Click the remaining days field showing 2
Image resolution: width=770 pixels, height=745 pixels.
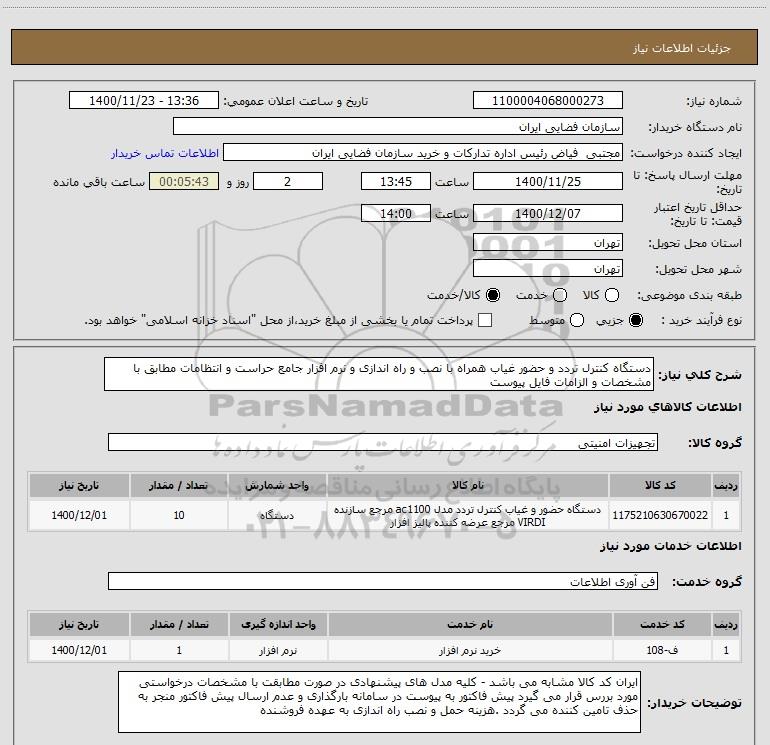288,181
